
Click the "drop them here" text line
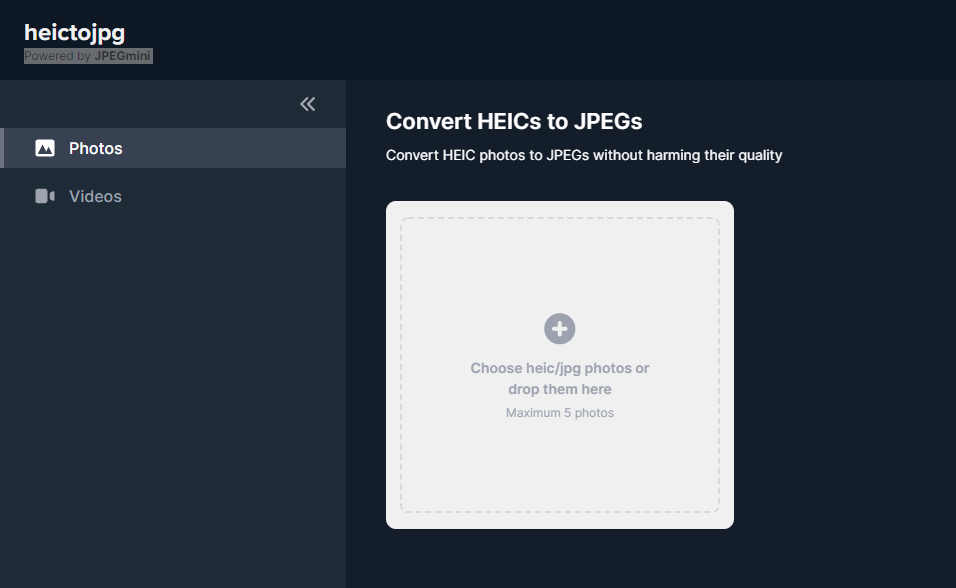[560, 389]
